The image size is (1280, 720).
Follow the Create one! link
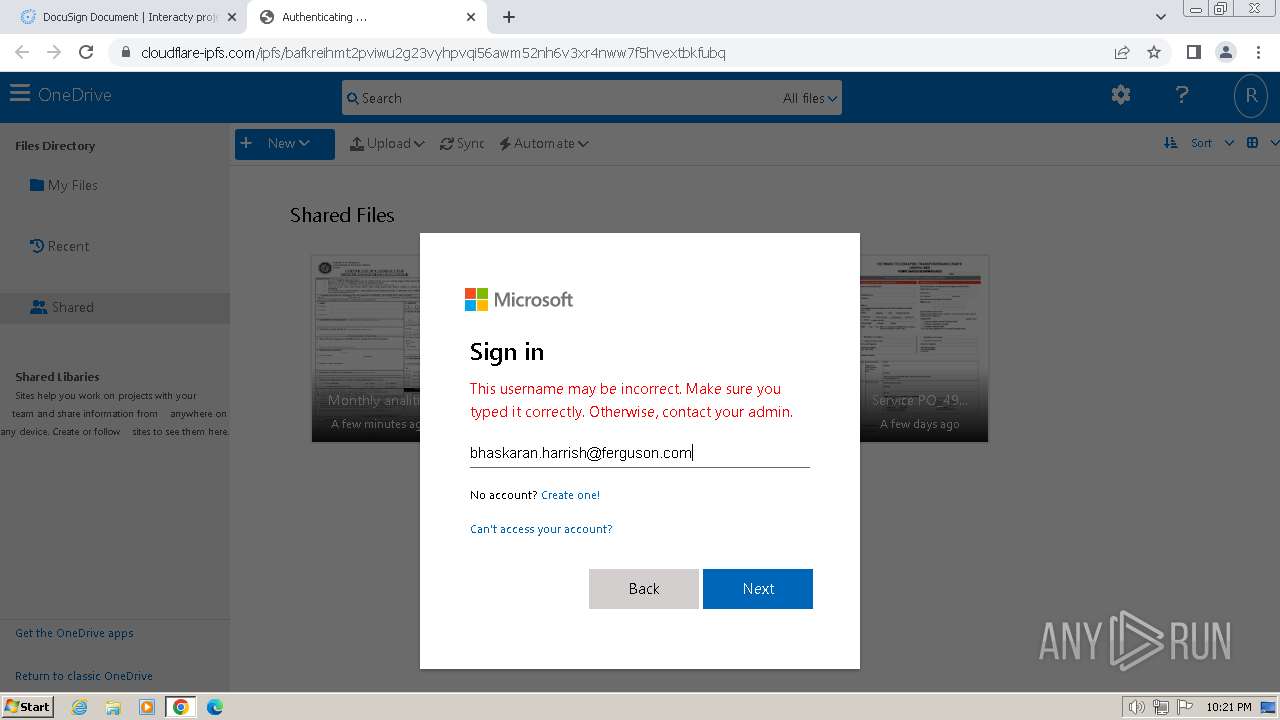pos(570,495)
